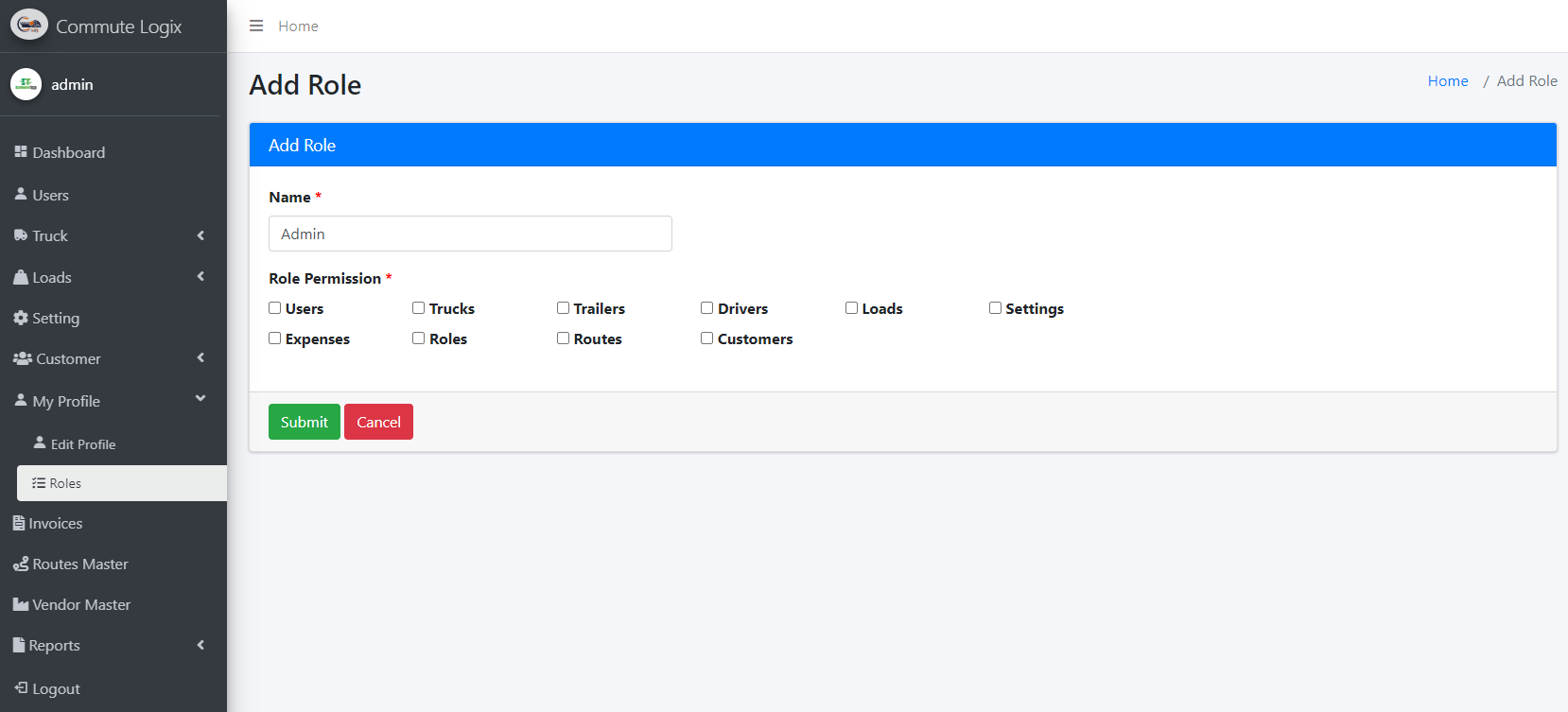Enable the Users permission checkbox
The width and height of the screenshot is (1568, 712).
(x=275, y=308)
